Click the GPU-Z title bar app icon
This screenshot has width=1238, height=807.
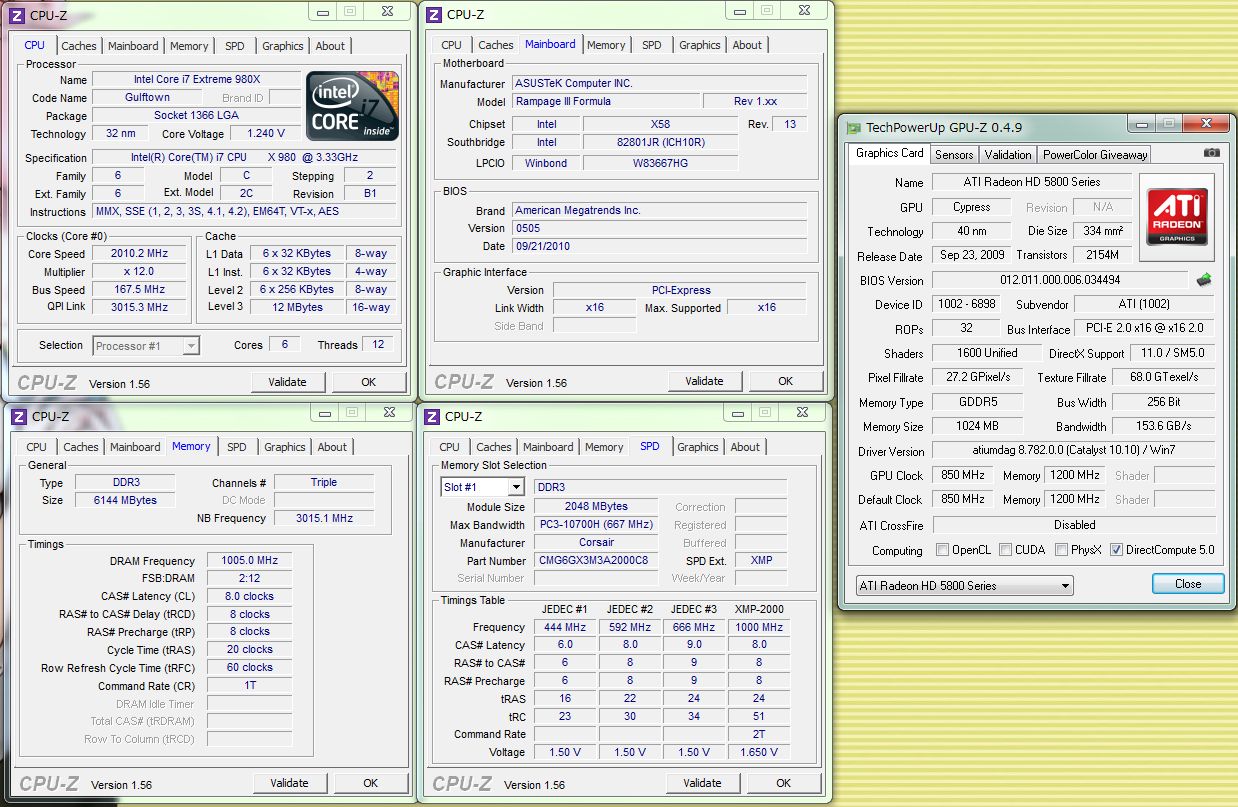(x=853, y=128)
